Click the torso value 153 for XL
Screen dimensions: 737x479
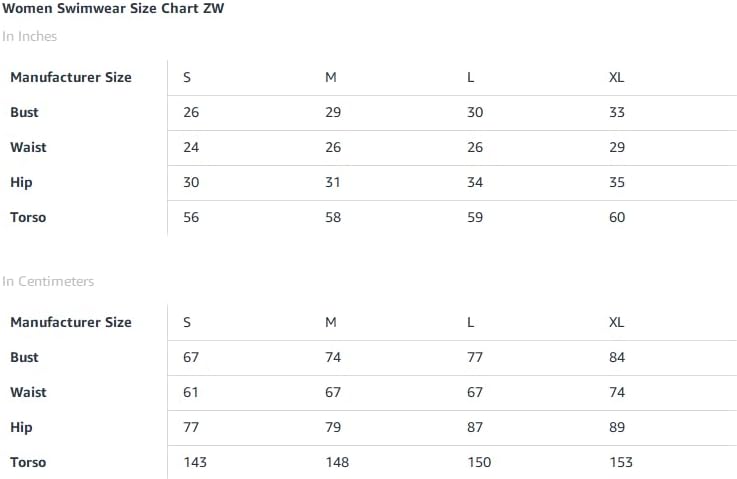tap(621, 462)
